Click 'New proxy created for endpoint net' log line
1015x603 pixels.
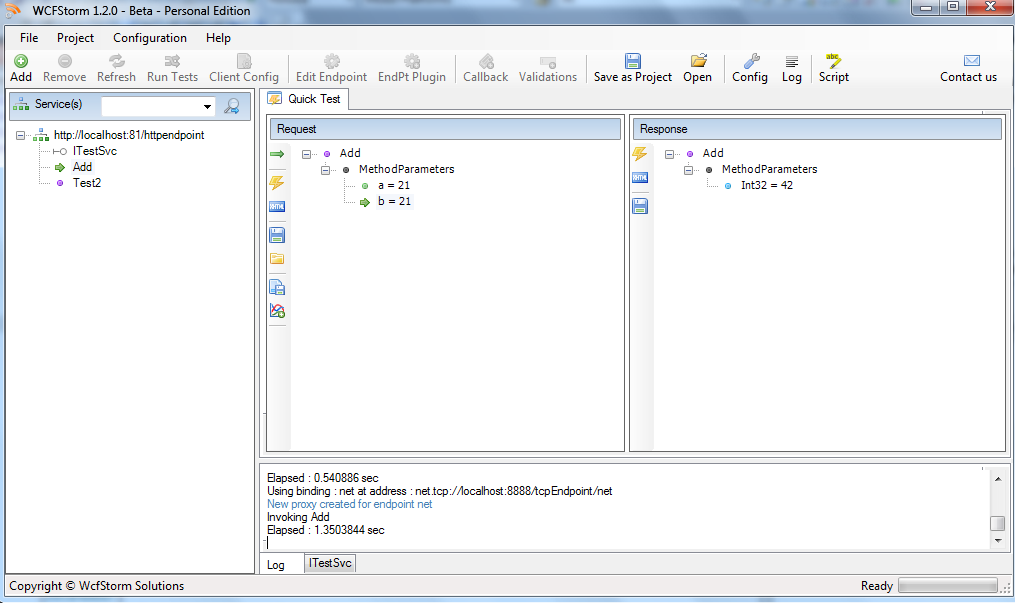click(x=350, y=504)
